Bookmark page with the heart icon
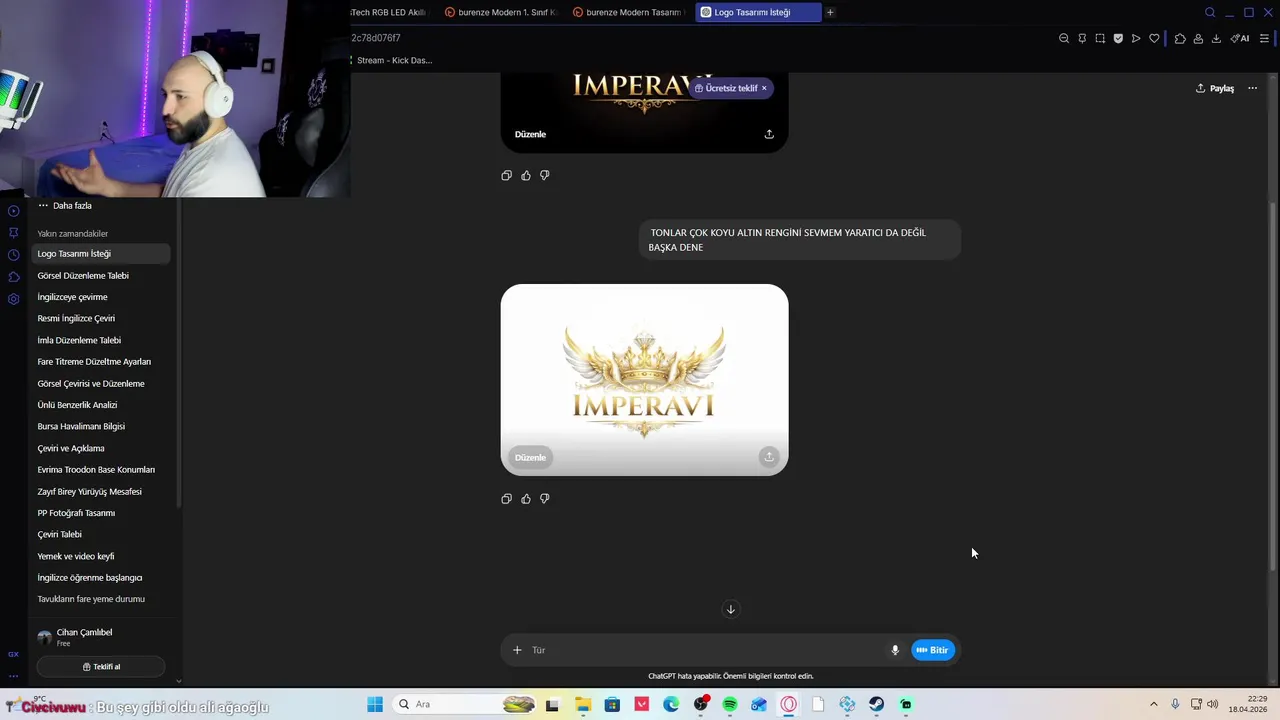This screenshot has height=720, width=1280. (x=1154, y=38)
